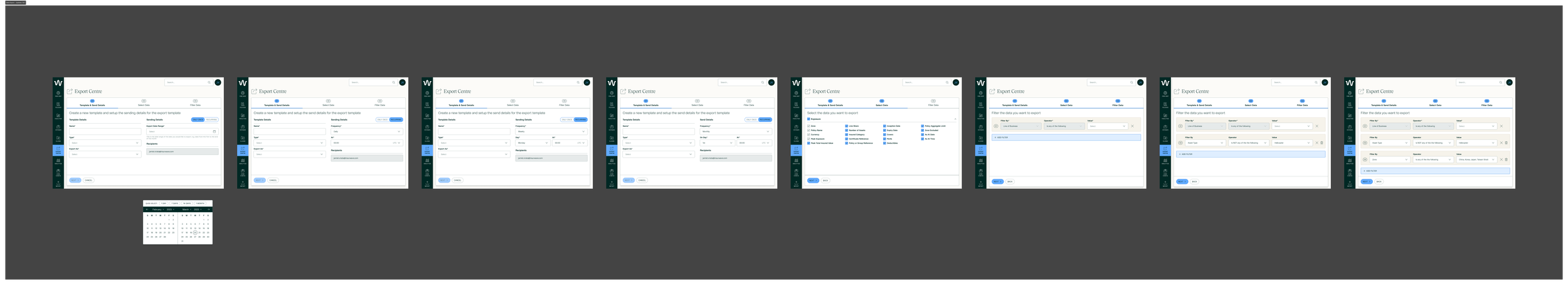Click Next in the checkbox Select Data frame
This screenshot has height=285, width=1568.
(813, 180)
